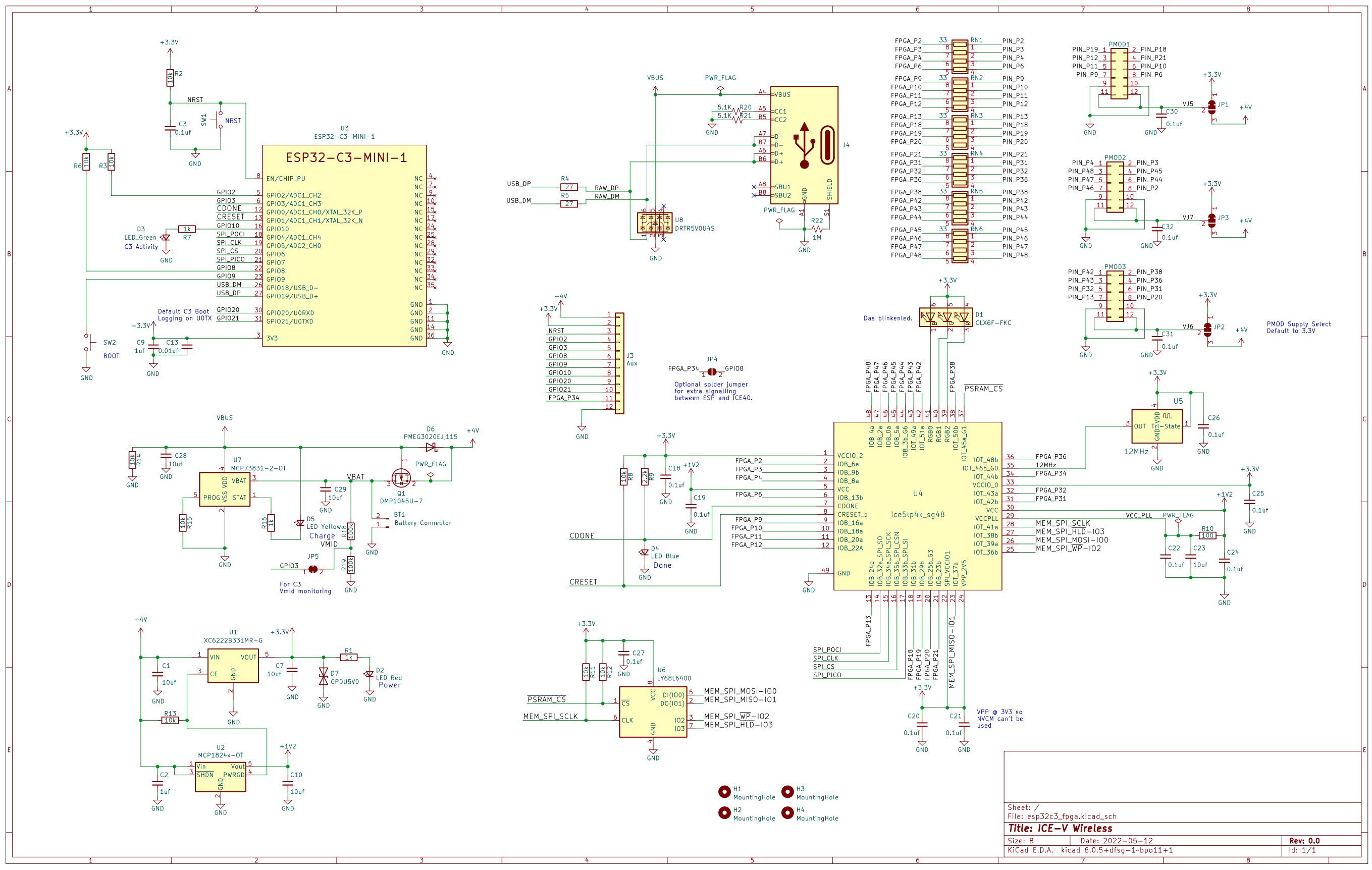Click the red Power LED D2

[x=369, y=674]
